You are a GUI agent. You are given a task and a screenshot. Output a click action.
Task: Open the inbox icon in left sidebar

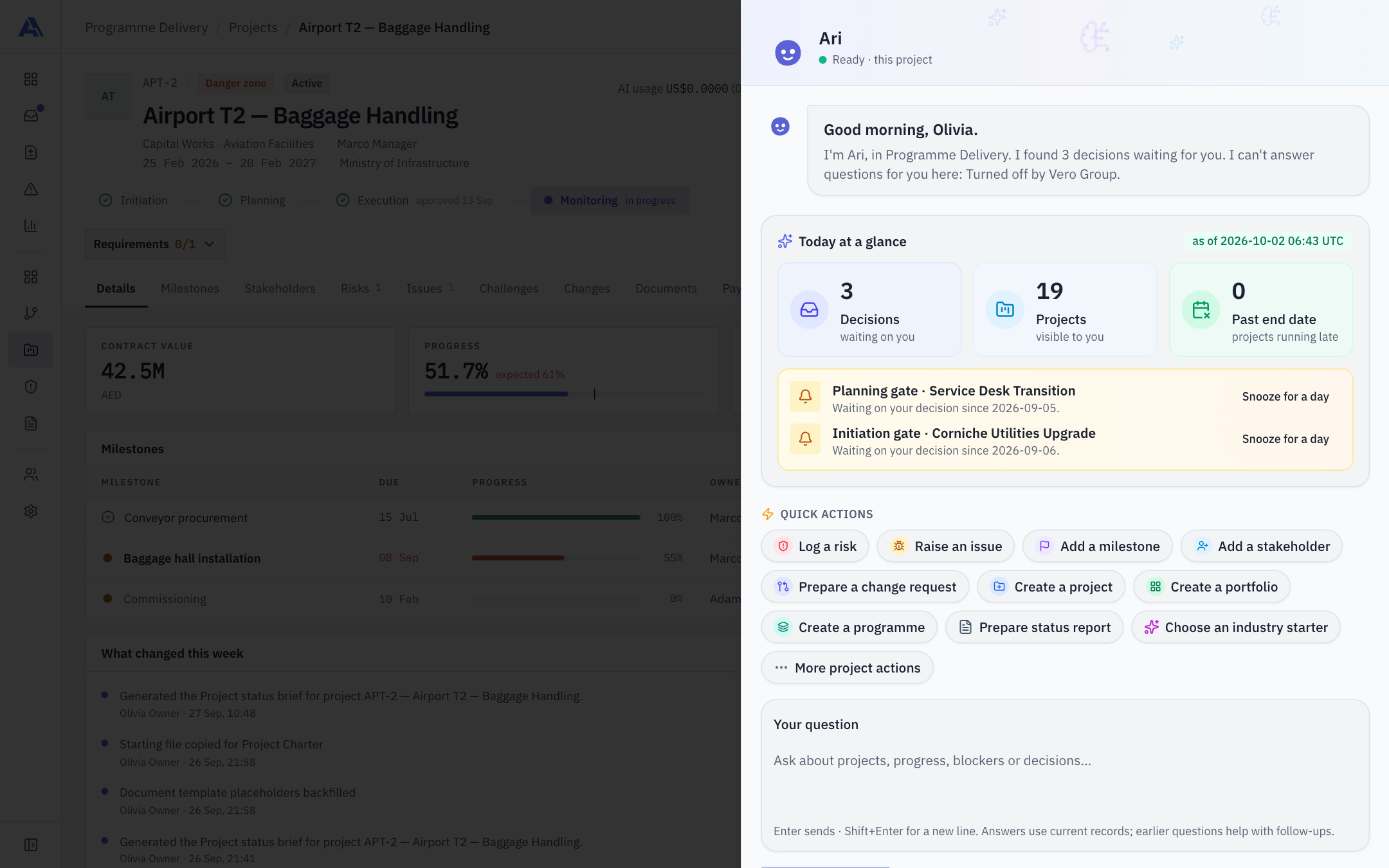pyautogui.click(x=31, y=116)
